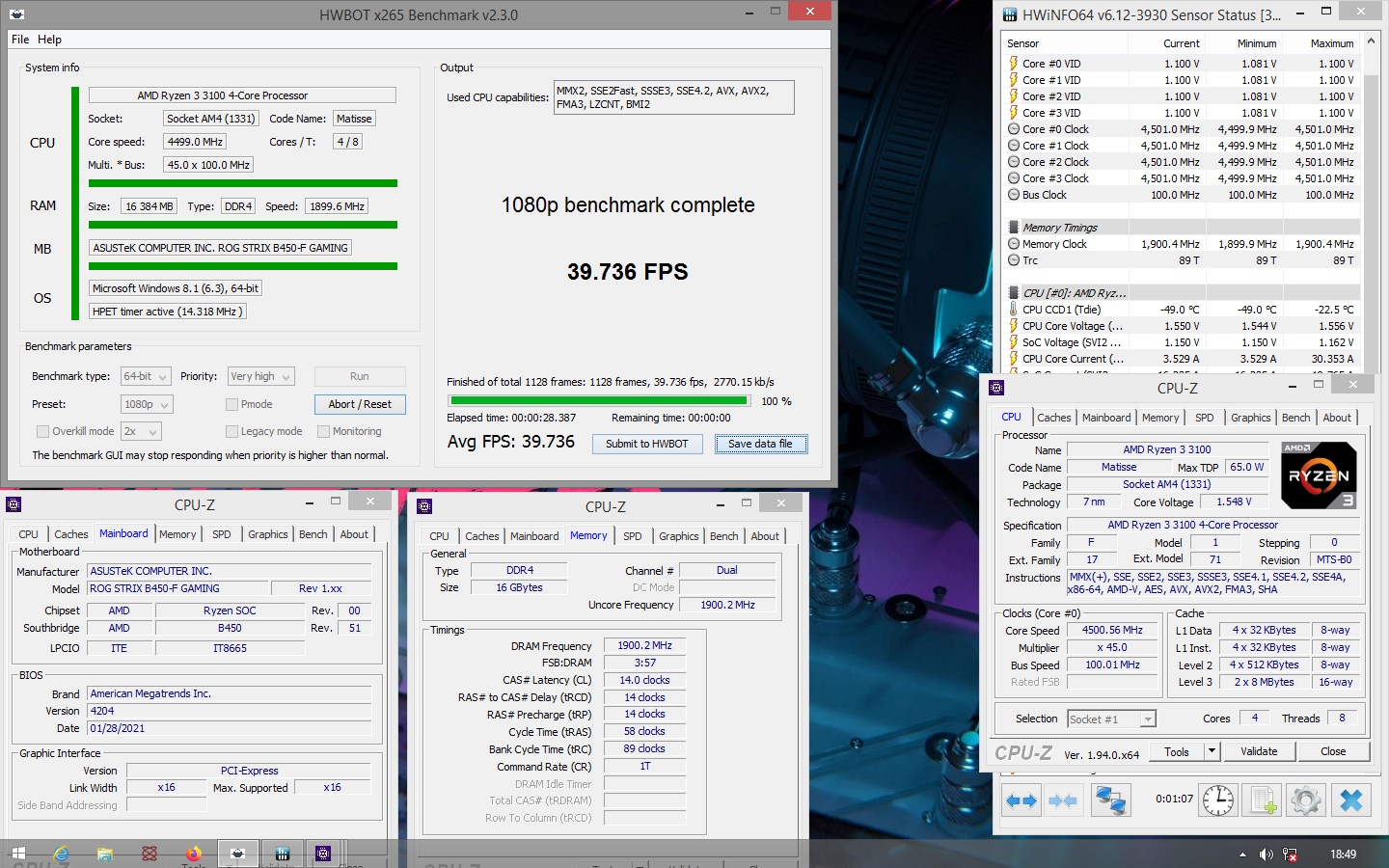Image resolution: width=1389 pixels, height=868 pixels.
Task: Click HWiNFO collapse columns inward-arrows icon
Action: coord(1063,800)
